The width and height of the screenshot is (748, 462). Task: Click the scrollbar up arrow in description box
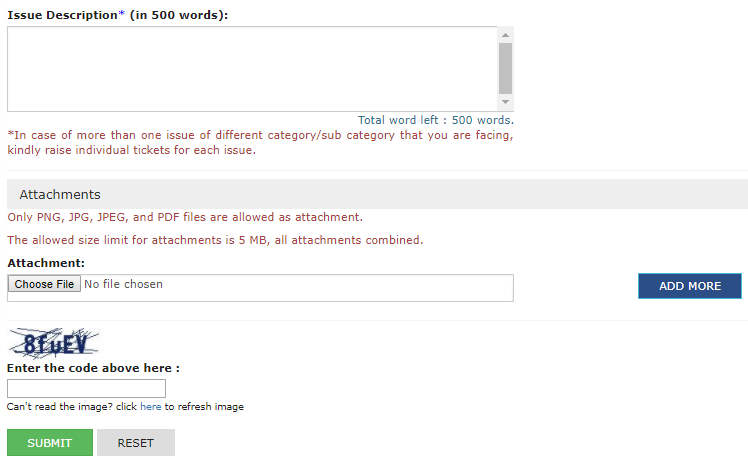(505, 35)
